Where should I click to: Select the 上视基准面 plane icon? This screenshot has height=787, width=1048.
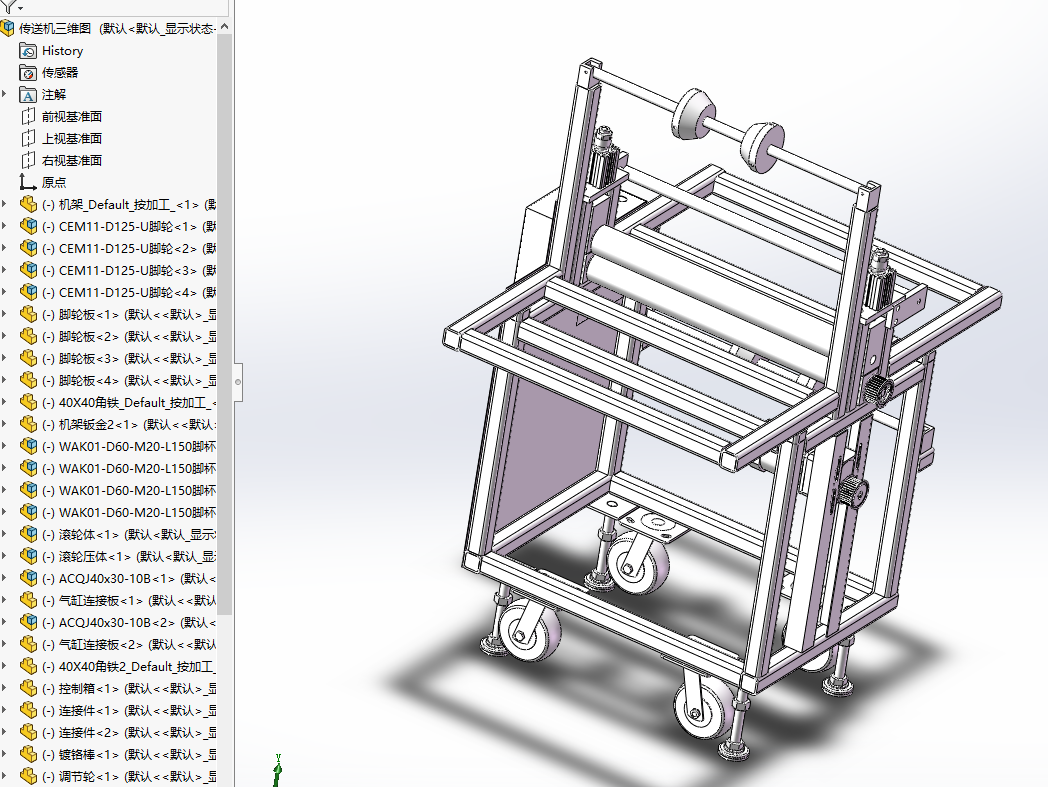click(x=28, y=138)
